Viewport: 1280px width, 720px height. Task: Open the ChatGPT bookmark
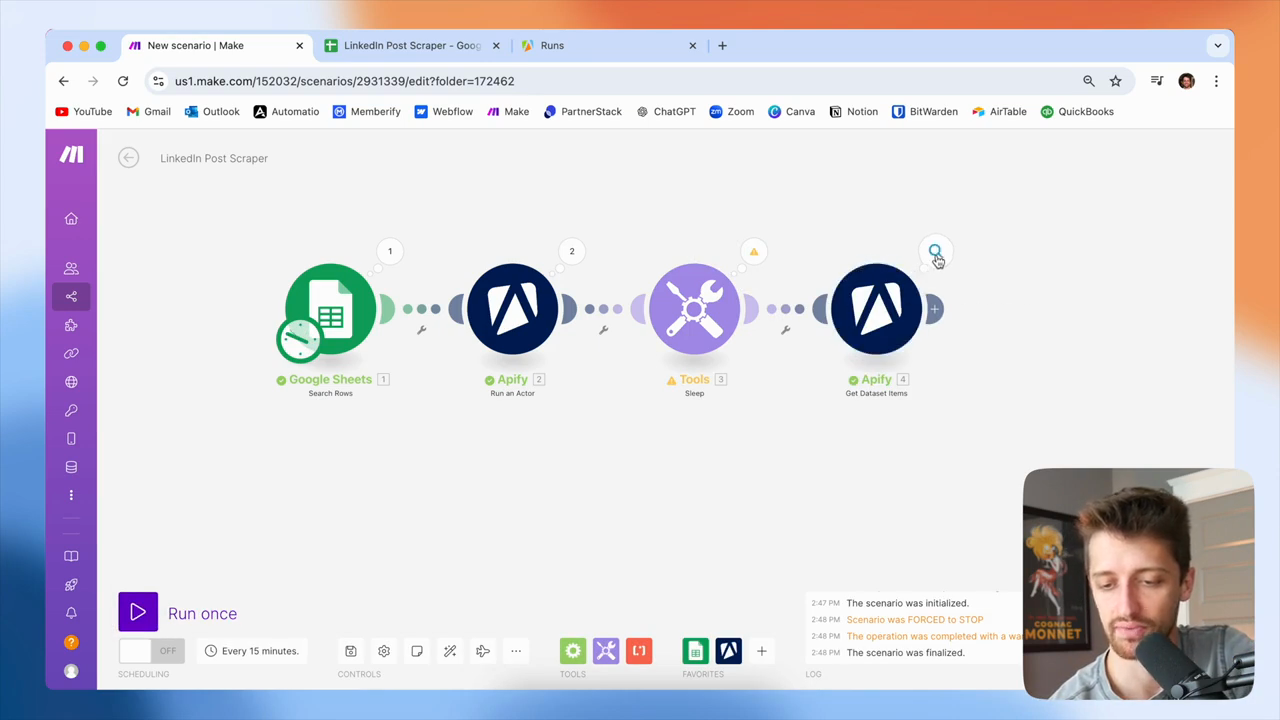[666, 112]
